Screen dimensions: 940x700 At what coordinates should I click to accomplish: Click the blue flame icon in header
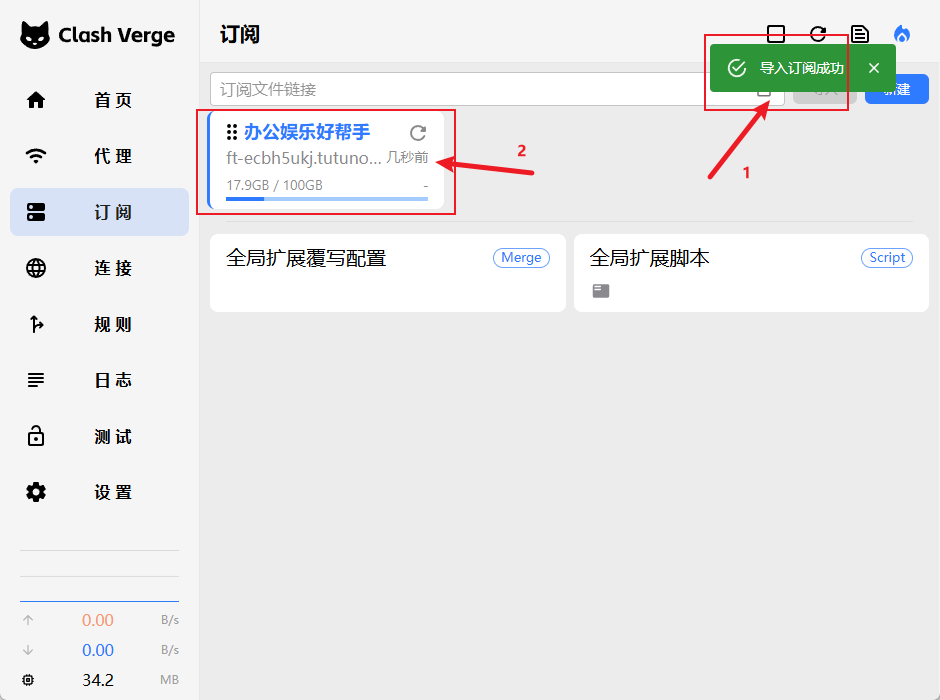coord(902,34)
